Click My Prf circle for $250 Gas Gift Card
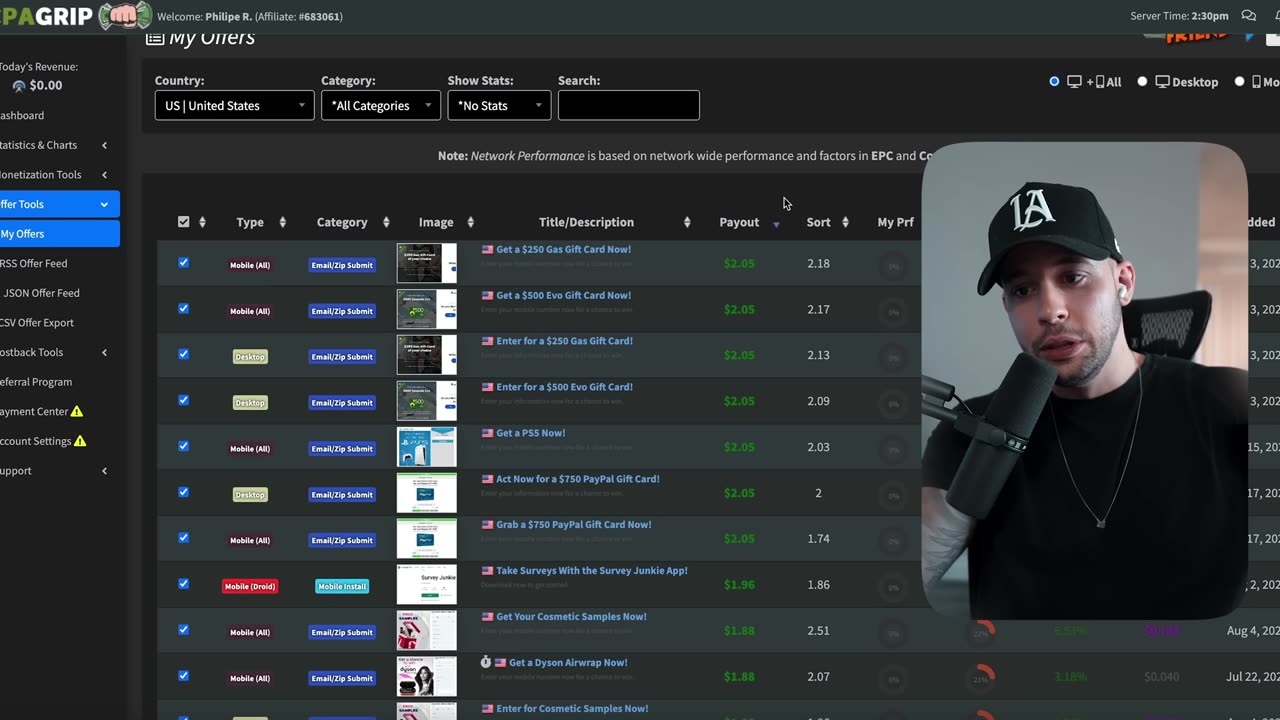The height and width of the screenshot is (720, 1280). click(x=893, y=265)
